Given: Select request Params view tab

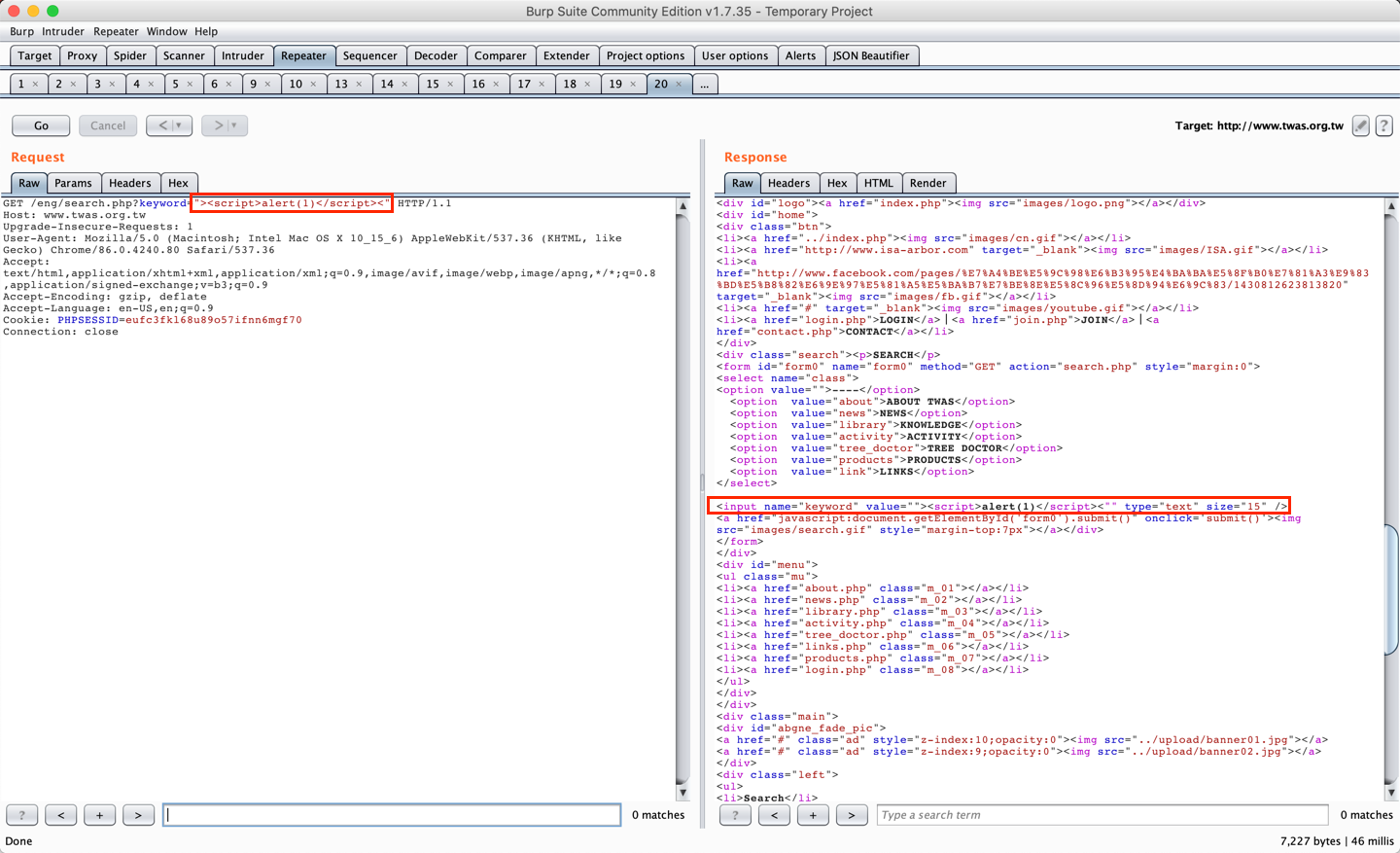Looking at the screenshot, I should 73,183.
